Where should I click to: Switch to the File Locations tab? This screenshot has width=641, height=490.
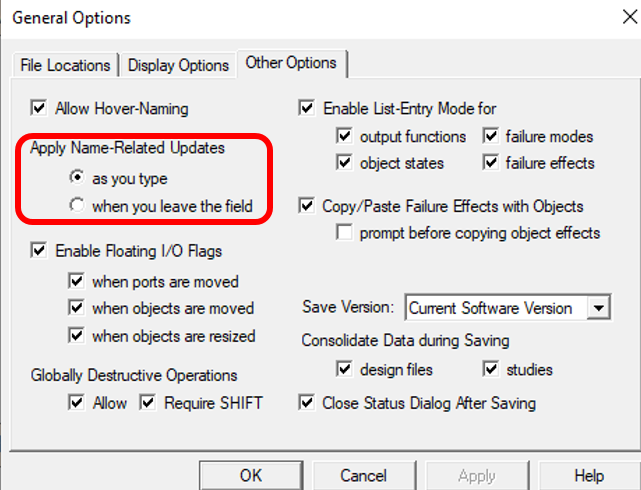[65, 65]
